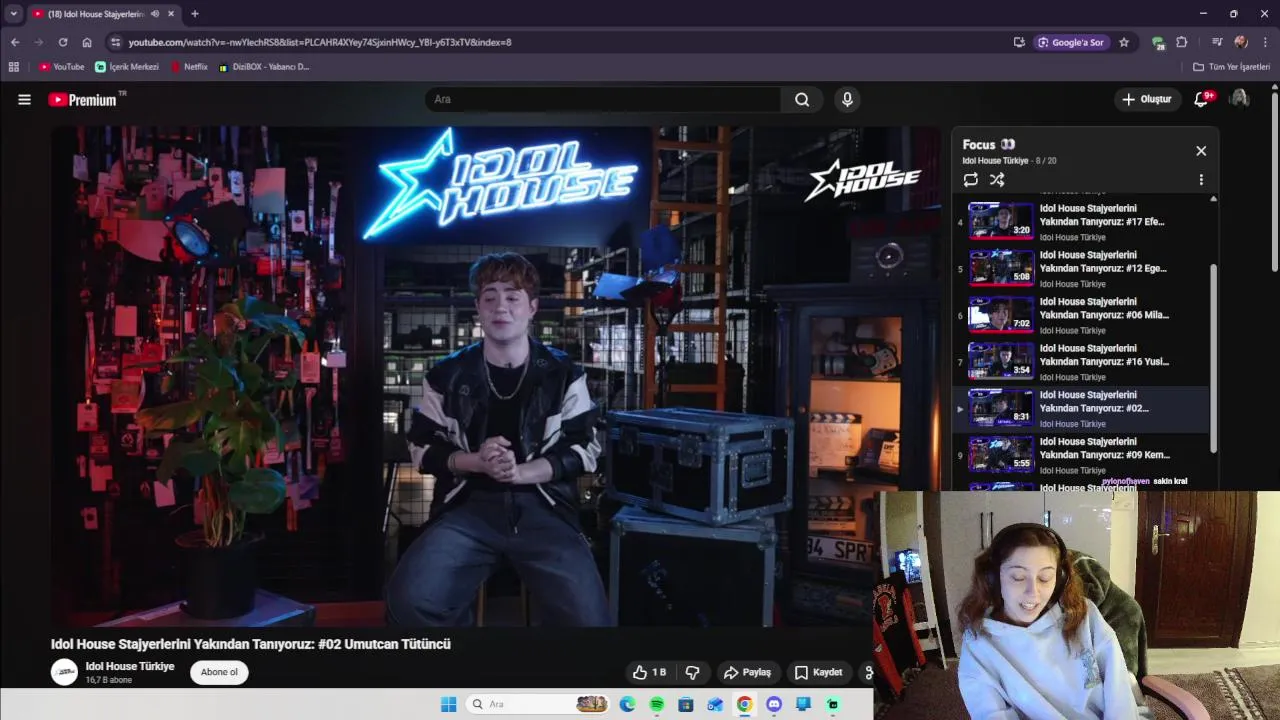This screenshot has height=720, width=1280.
Task: Close the Idol House YouTube tab
Action: click(x=171, y=14)
